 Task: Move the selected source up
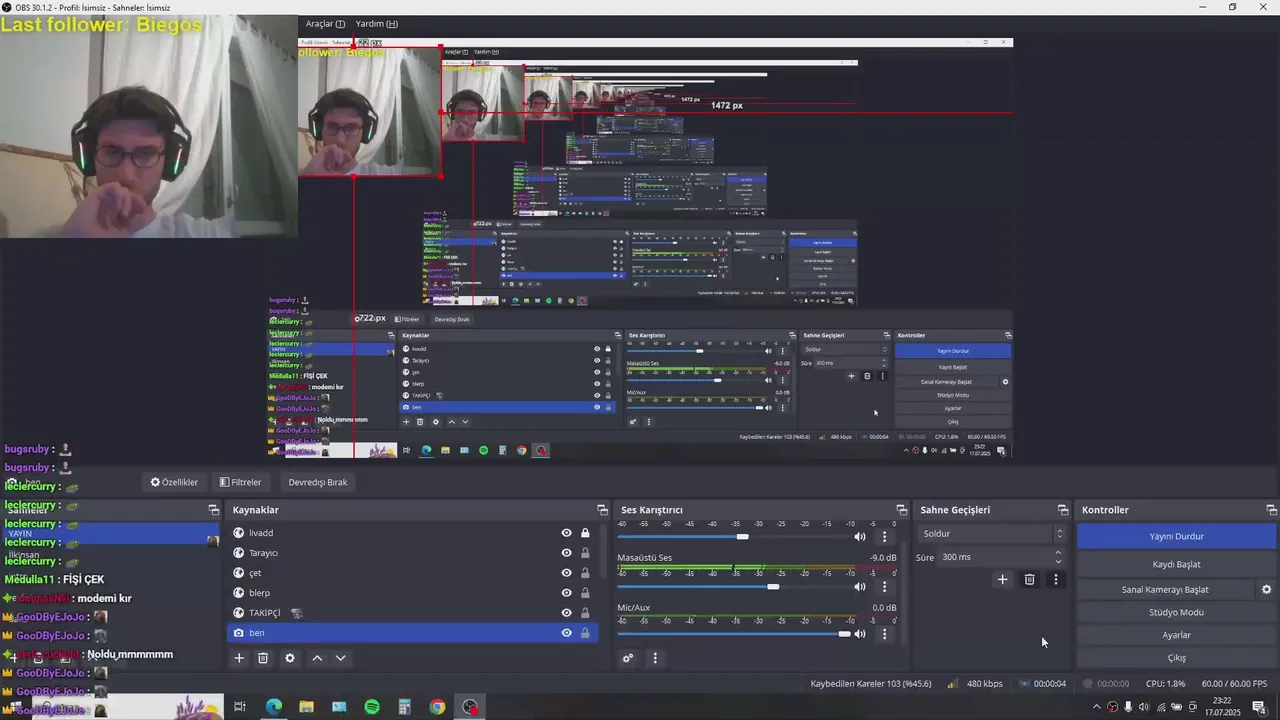point(317,658)
